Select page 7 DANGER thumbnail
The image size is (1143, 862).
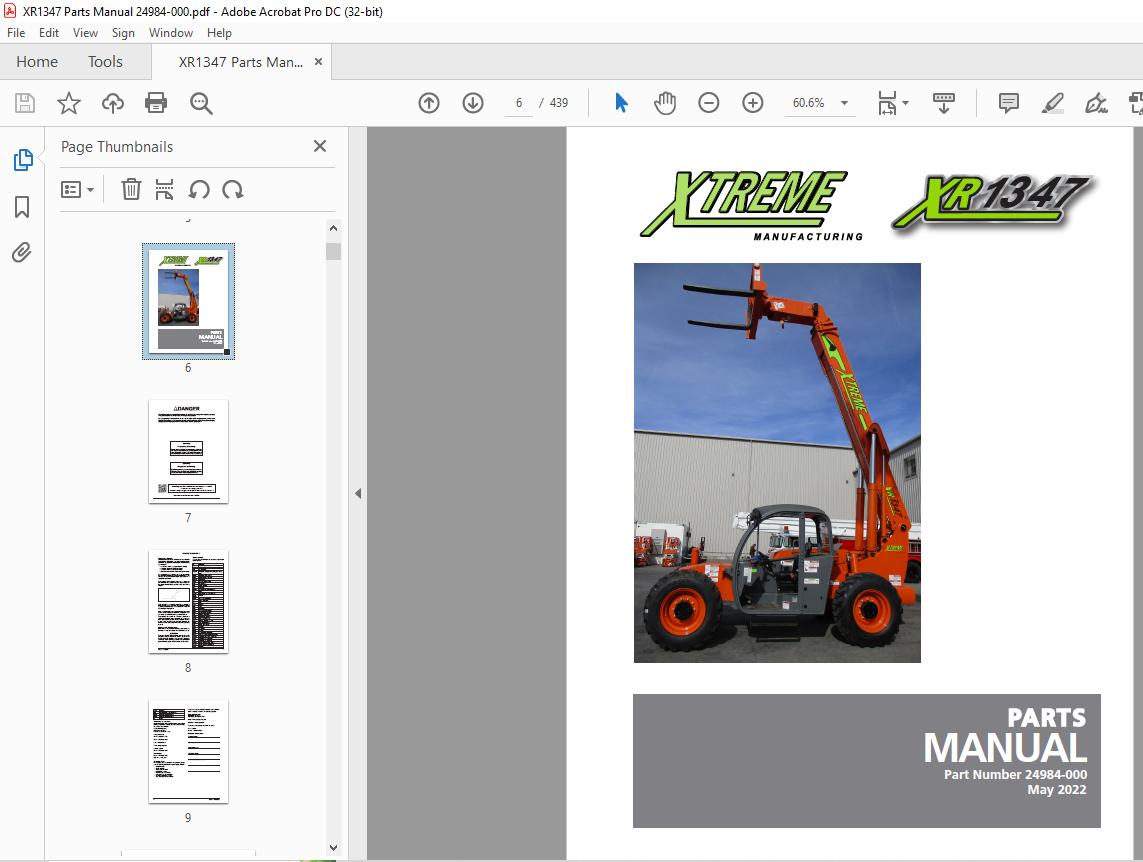pyautogui.click(x=188, y=451)
